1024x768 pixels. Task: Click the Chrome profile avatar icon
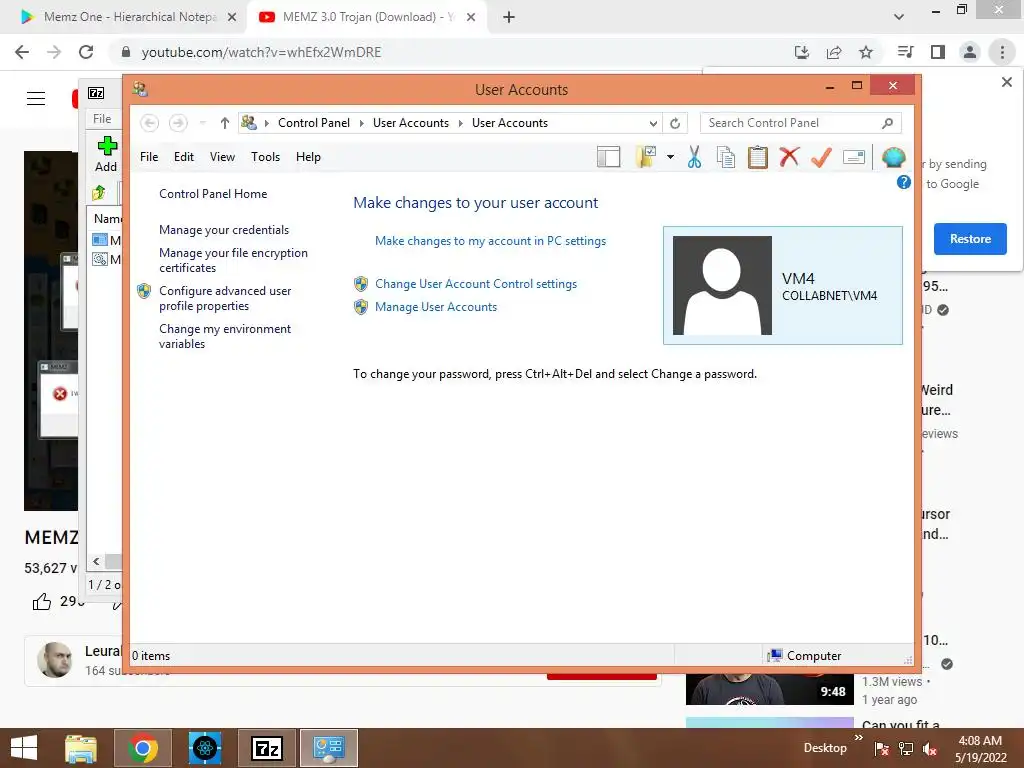pyautogui.click(x=970, y=52)
